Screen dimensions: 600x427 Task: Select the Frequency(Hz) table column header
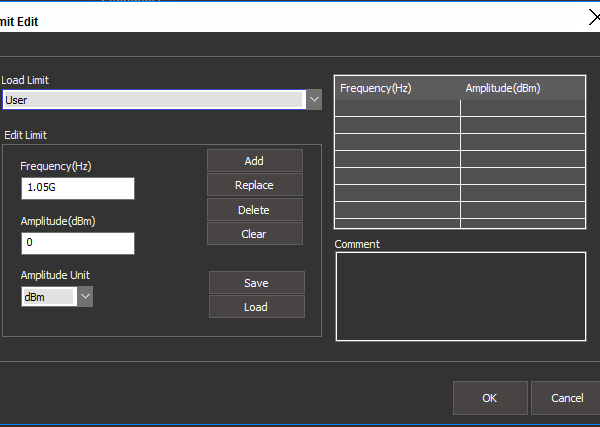397,89
